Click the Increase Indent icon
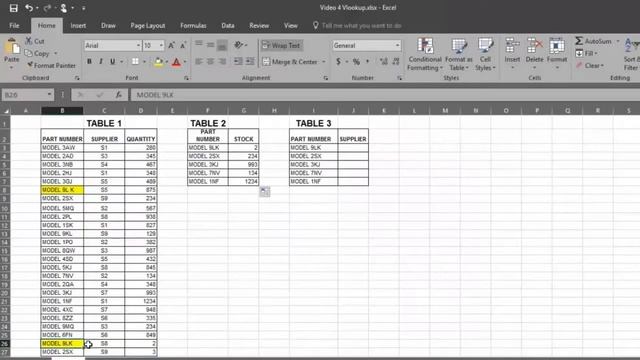This screenshot has width=640, height=360. click(250, 62)
